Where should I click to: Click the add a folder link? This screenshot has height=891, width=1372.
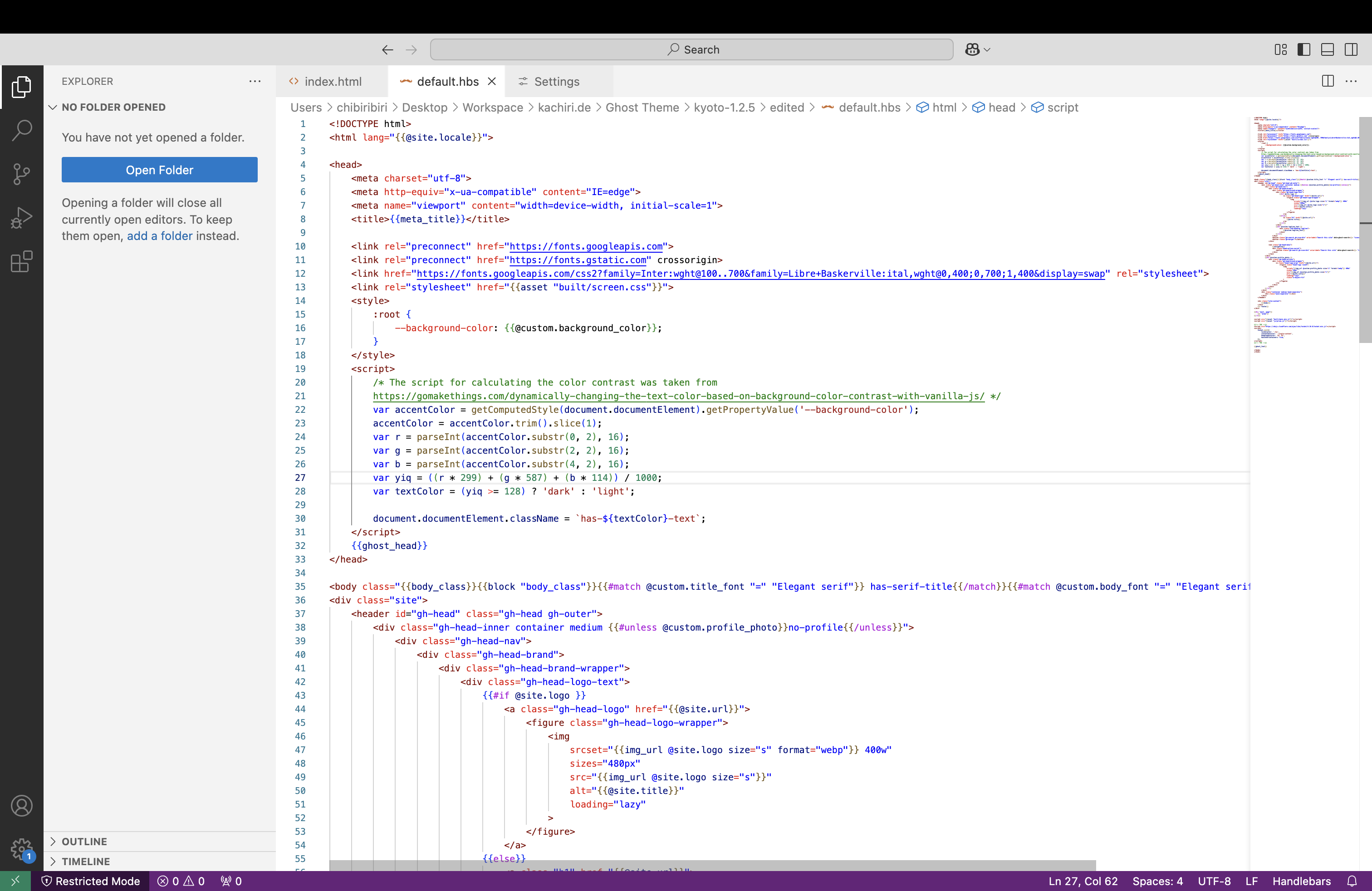[159, 236]
